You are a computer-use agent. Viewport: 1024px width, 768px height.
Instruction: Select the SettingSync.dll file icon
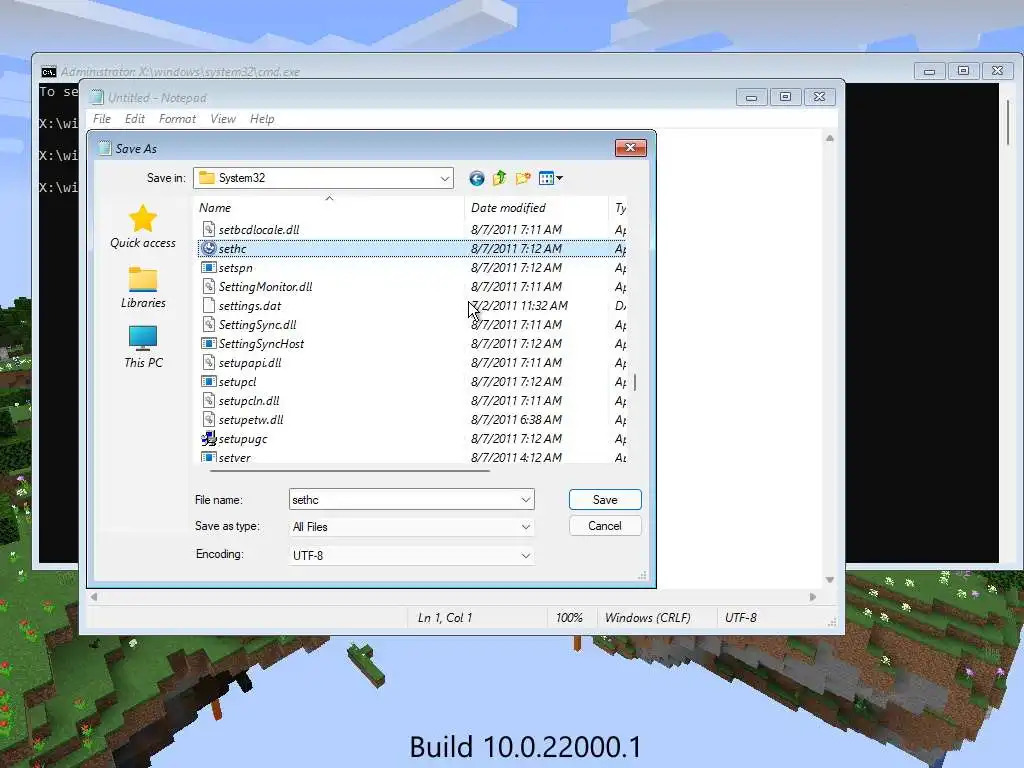(208, 324)
